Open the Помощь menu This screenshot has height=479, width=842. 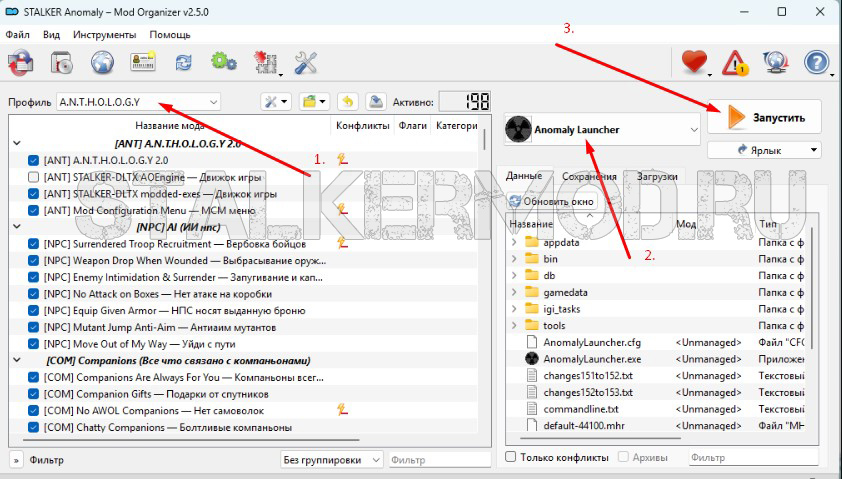point(170,34)
